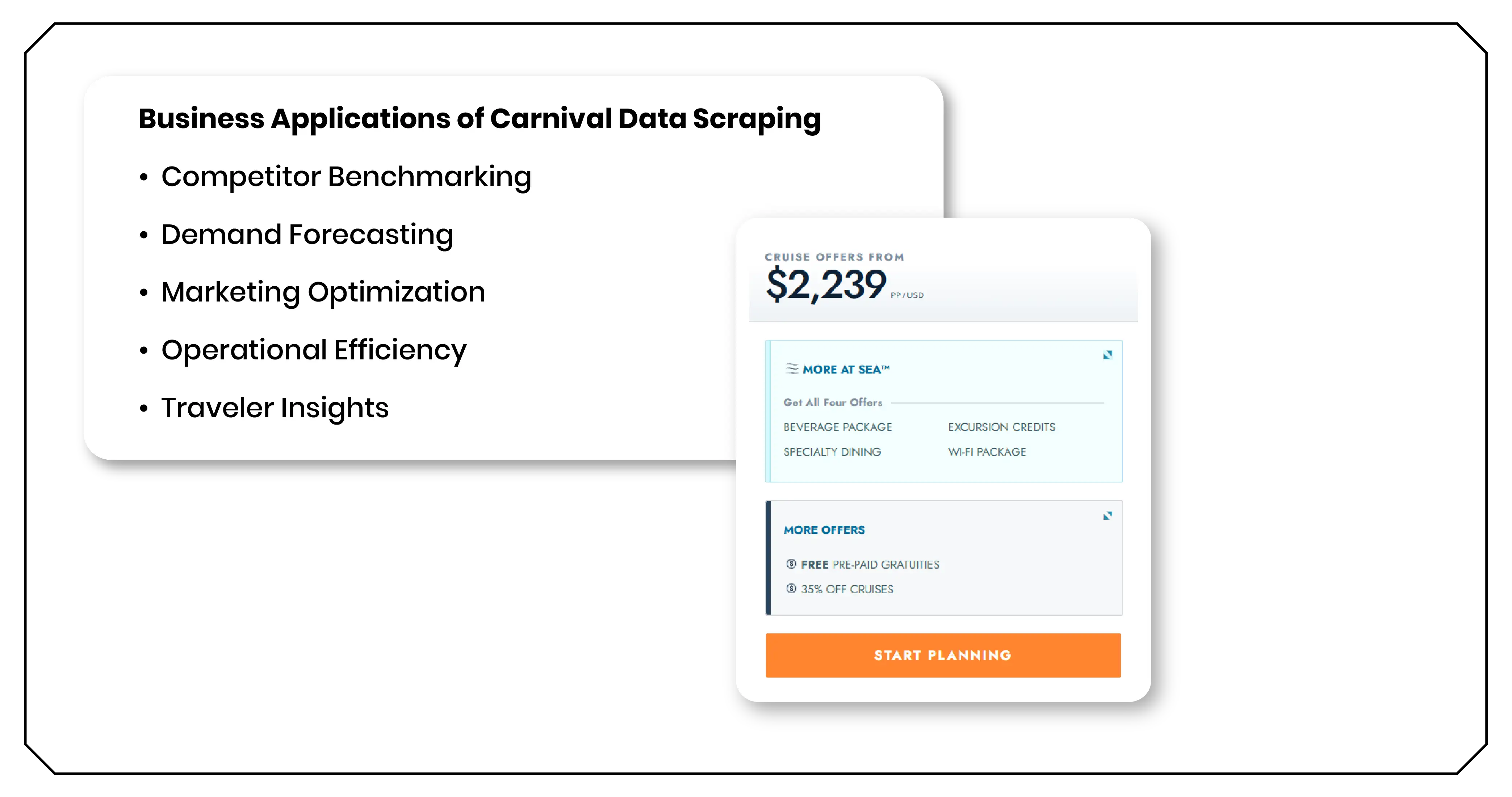
Task: Click the dollar icon beside 35% OFF CRUISES
Action: pyautogui.click(x=791, y=589)
